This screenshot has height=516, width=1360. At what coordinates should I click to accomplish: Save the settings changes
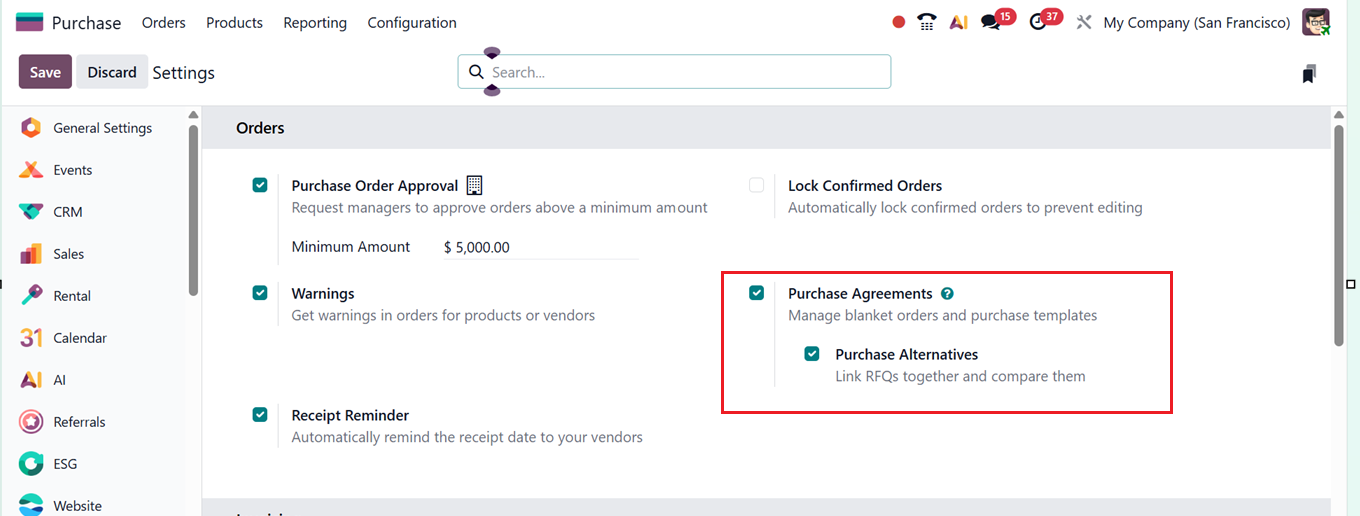click(45, 72)
